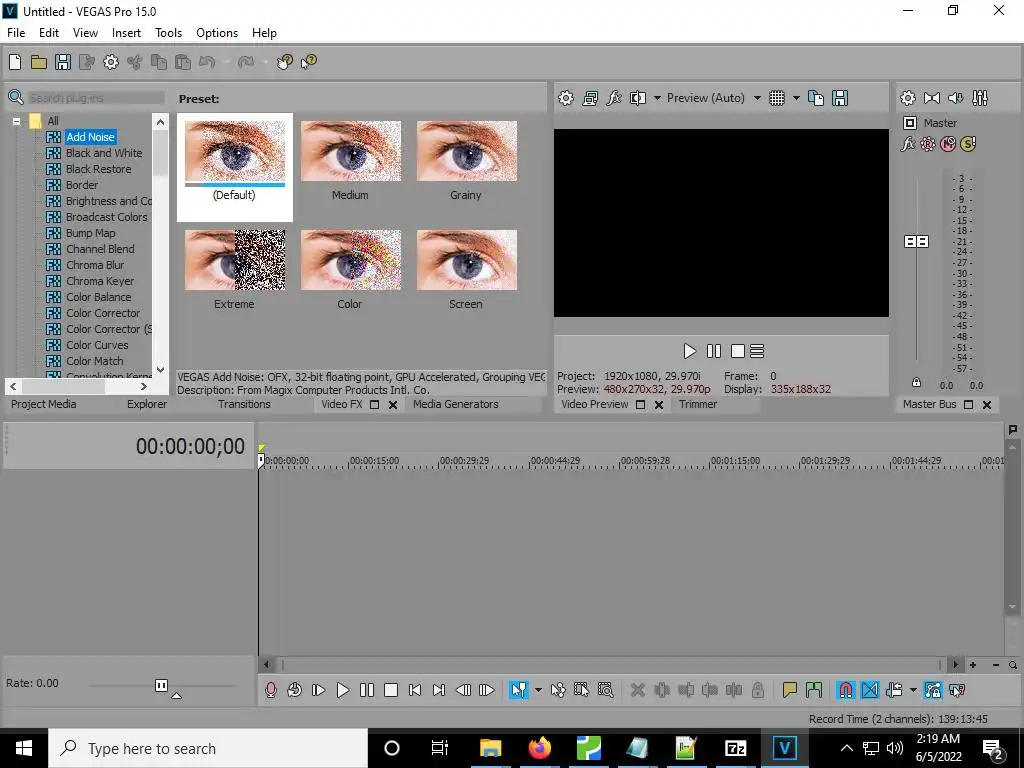The width and height of the screenshot is (1024, 768).
Task: Copy snapshot to clipboard in preview toolbar
Action: [x=816, y=98]
